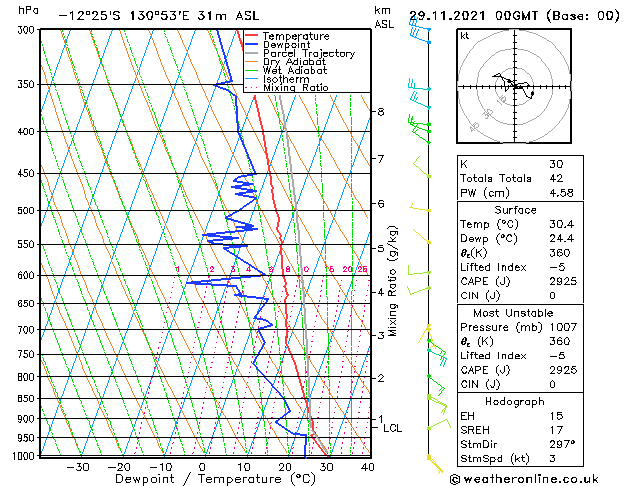
Task: Click the Wet Adiabat legend entry
Action: click(286, 71)
